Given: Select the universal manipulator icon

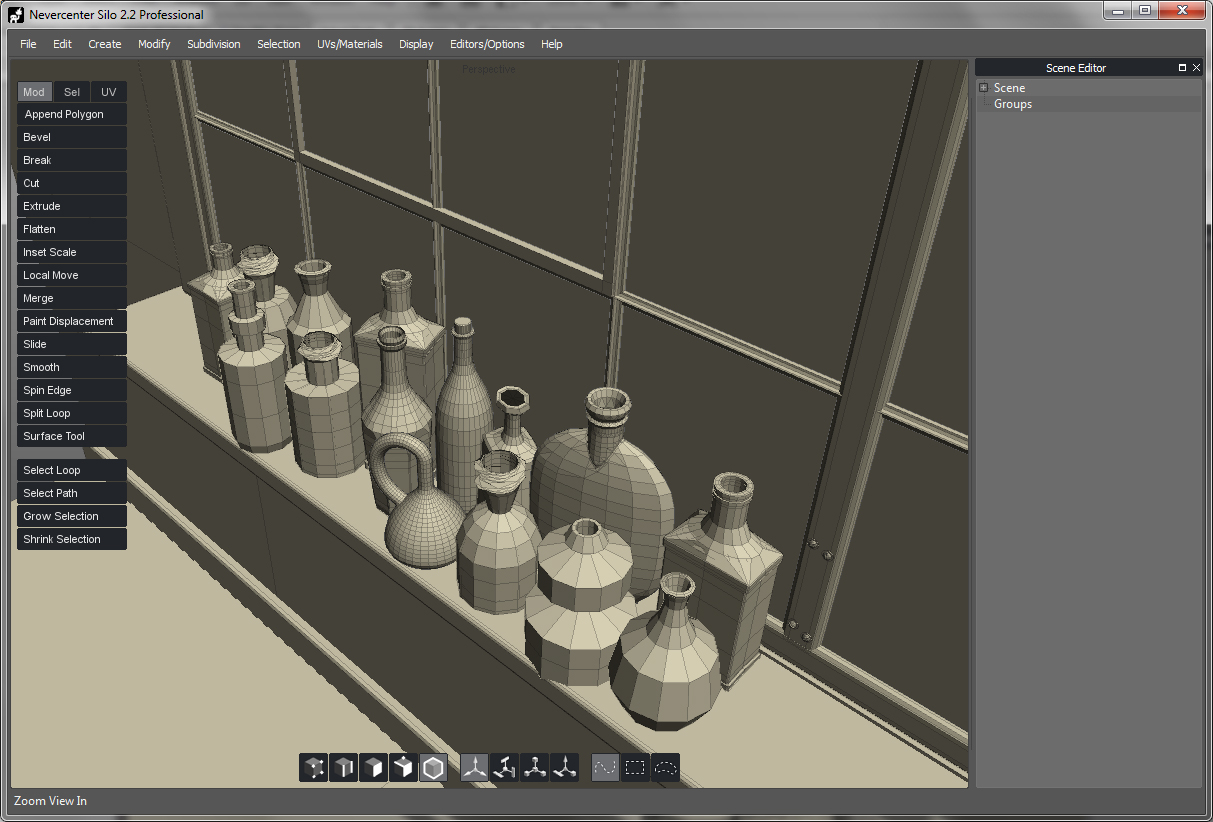Looking at the screenshot, I should click(x=565, y=768).
